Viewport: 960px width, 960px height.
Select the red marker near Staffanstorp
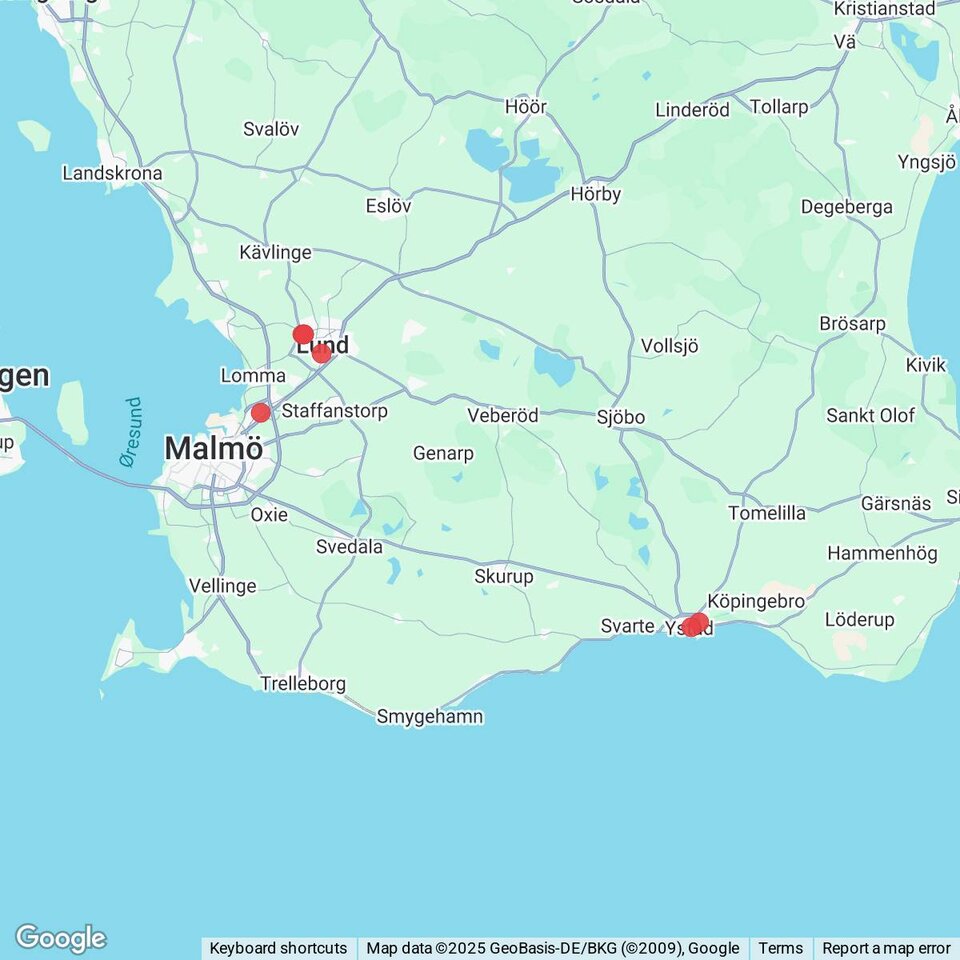click(x=261, y=413)
